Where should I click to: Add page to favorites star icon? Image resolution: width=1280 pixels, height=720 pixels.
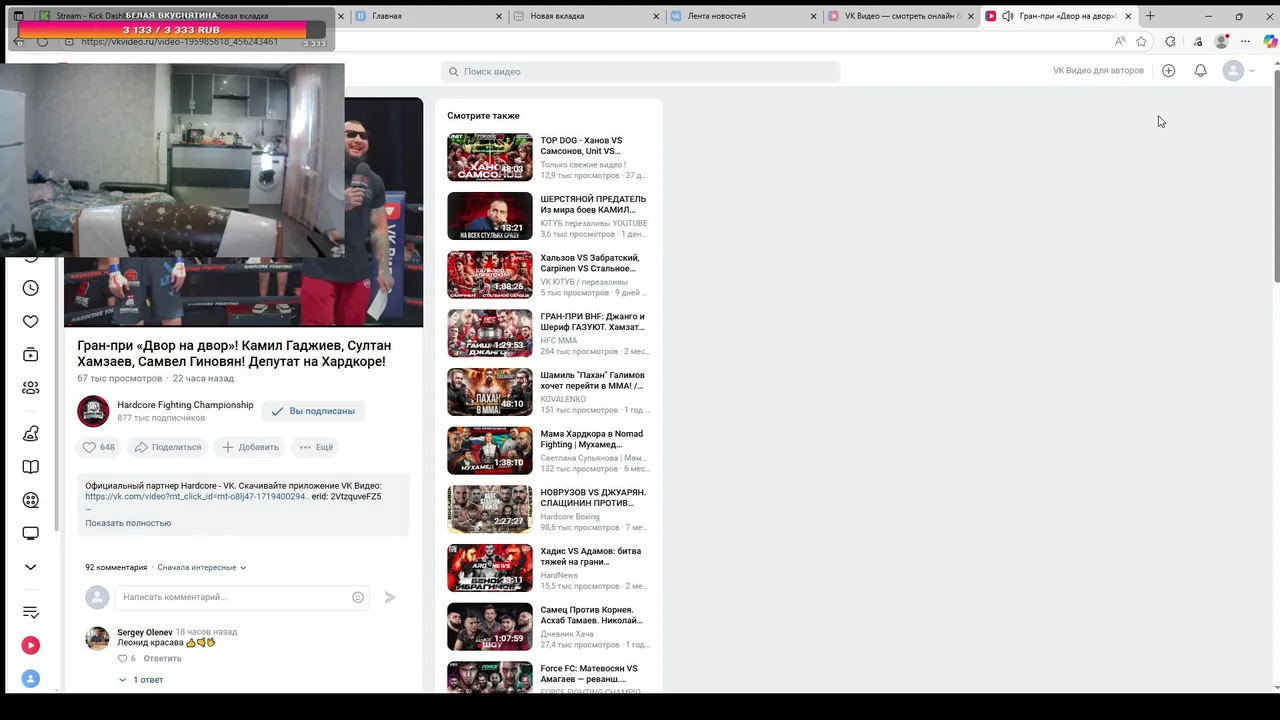point(1142,41)
